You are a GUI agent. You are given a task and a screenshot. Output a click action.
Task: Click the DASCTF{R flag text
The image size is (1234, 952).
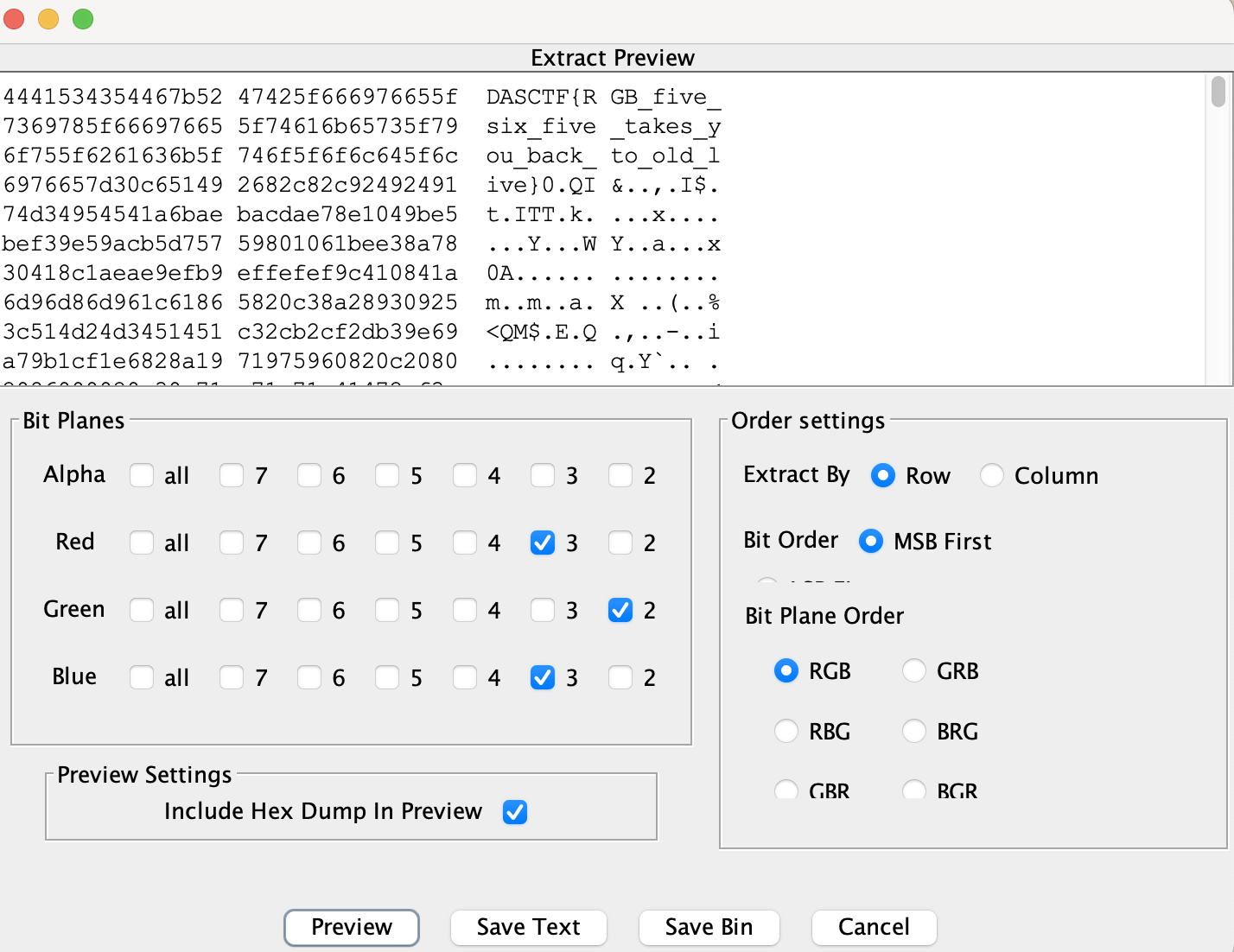click(542, 97)
